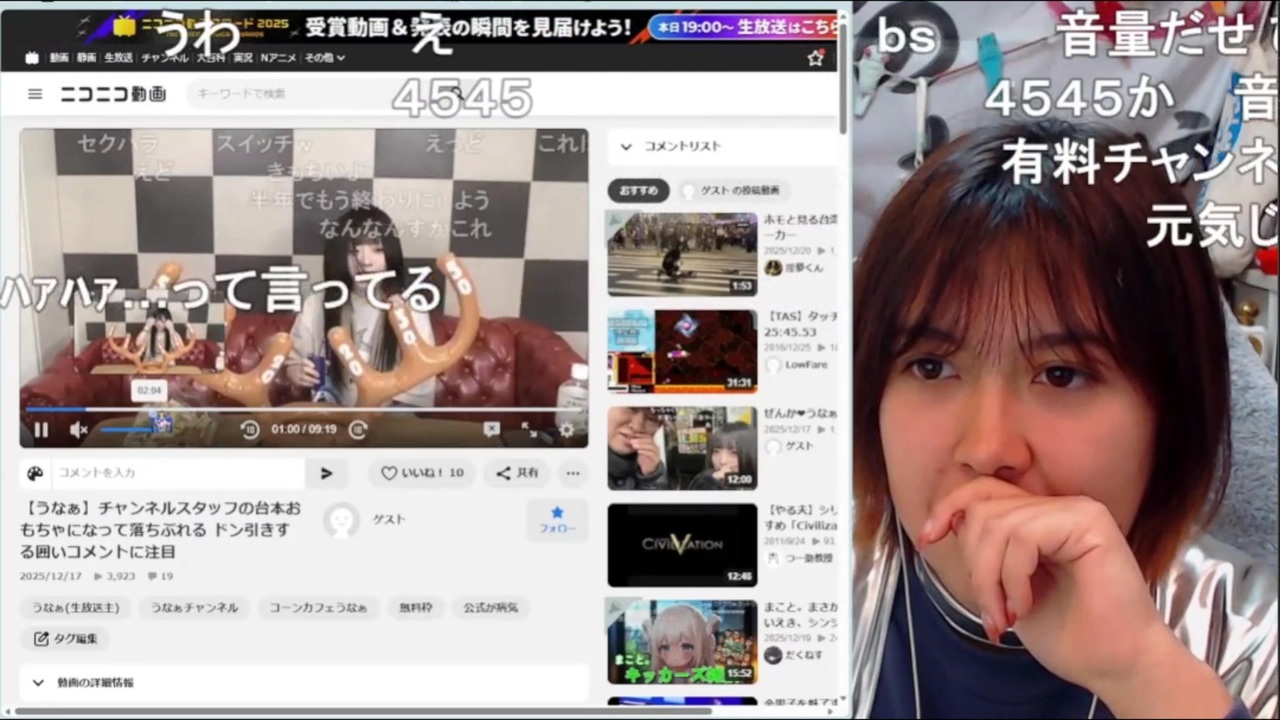This screenshot has width=1280, height=720.
Task: Click the タグ編集 button
Action: [66, 638]
